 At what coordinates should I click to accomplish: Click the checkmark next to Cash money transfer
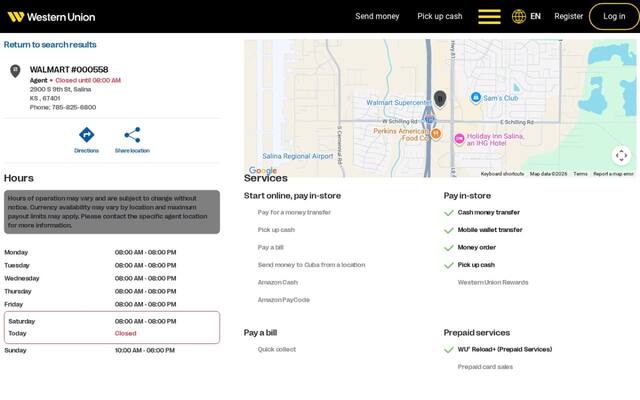click(x=449, y=213)
